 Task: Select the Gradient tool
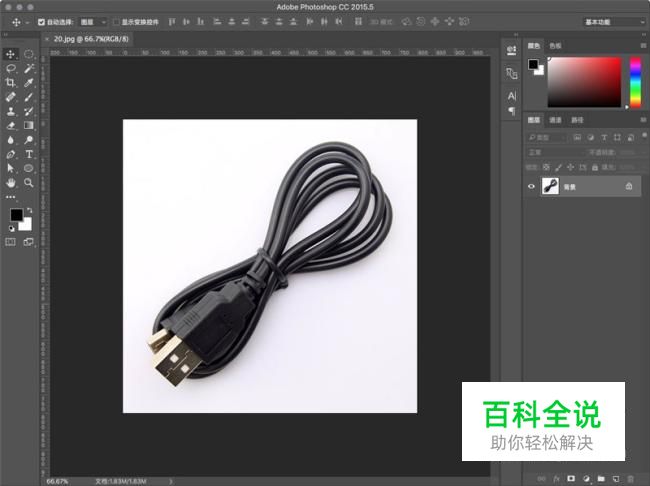tap(29, 125)
